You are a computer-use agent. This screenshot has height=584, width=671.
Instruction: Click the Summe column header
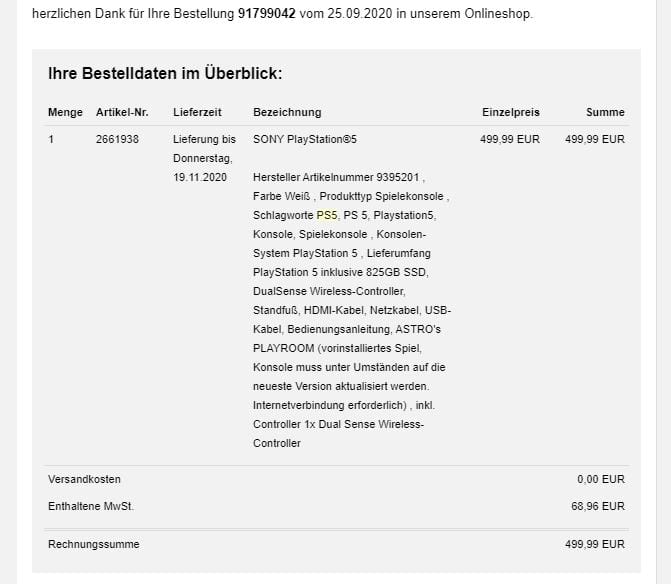605,112
